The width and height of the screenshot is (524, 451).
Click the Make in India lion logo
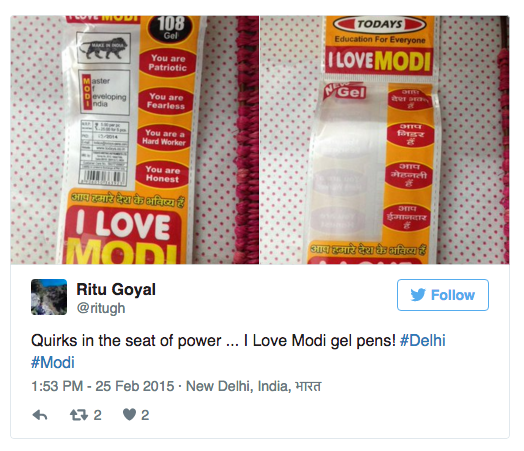pos(103,48)
